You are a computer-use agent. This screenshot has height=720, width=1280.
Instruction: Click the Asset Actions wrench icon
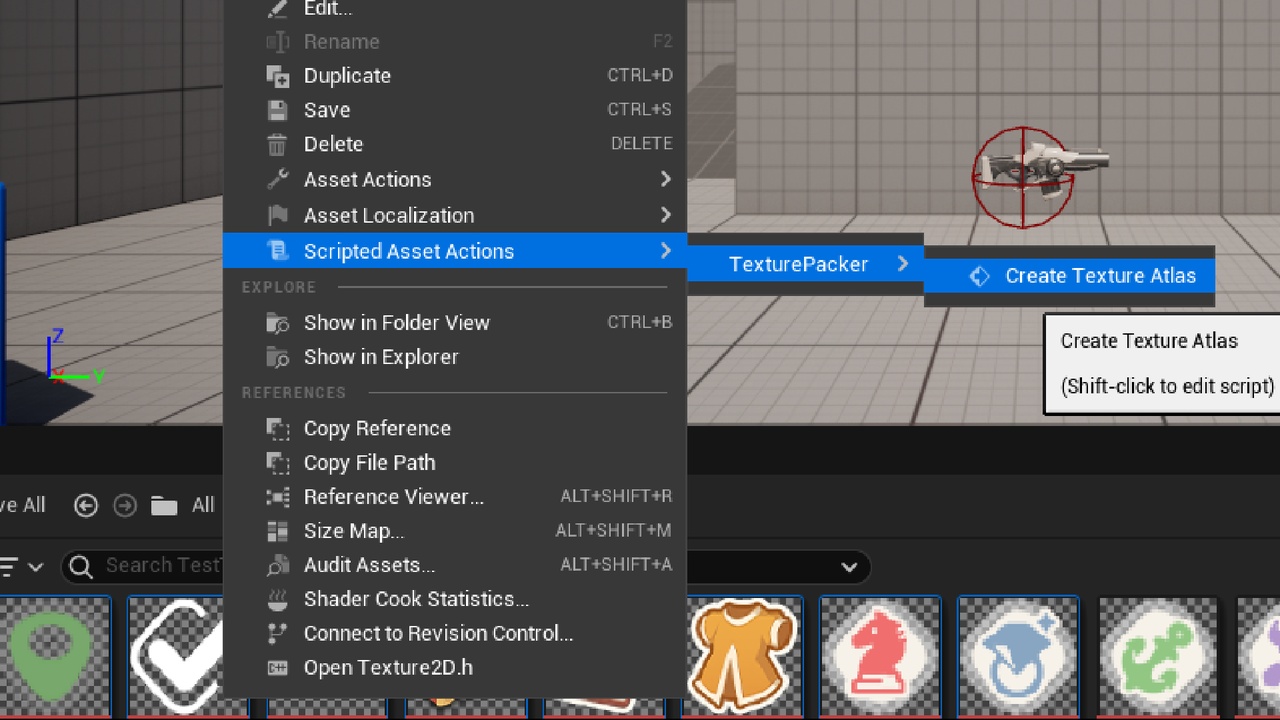click(x=277, y=180)
